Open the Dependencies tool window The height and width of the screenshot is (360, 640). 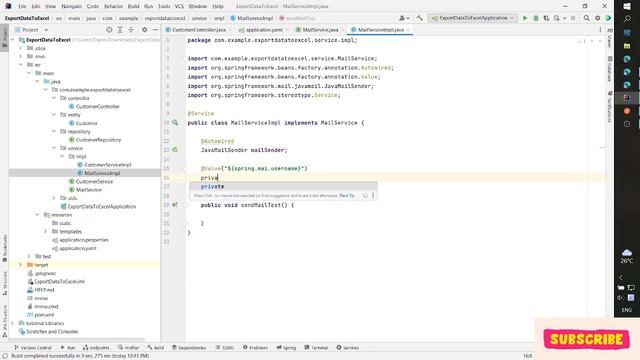coord(189,347)
